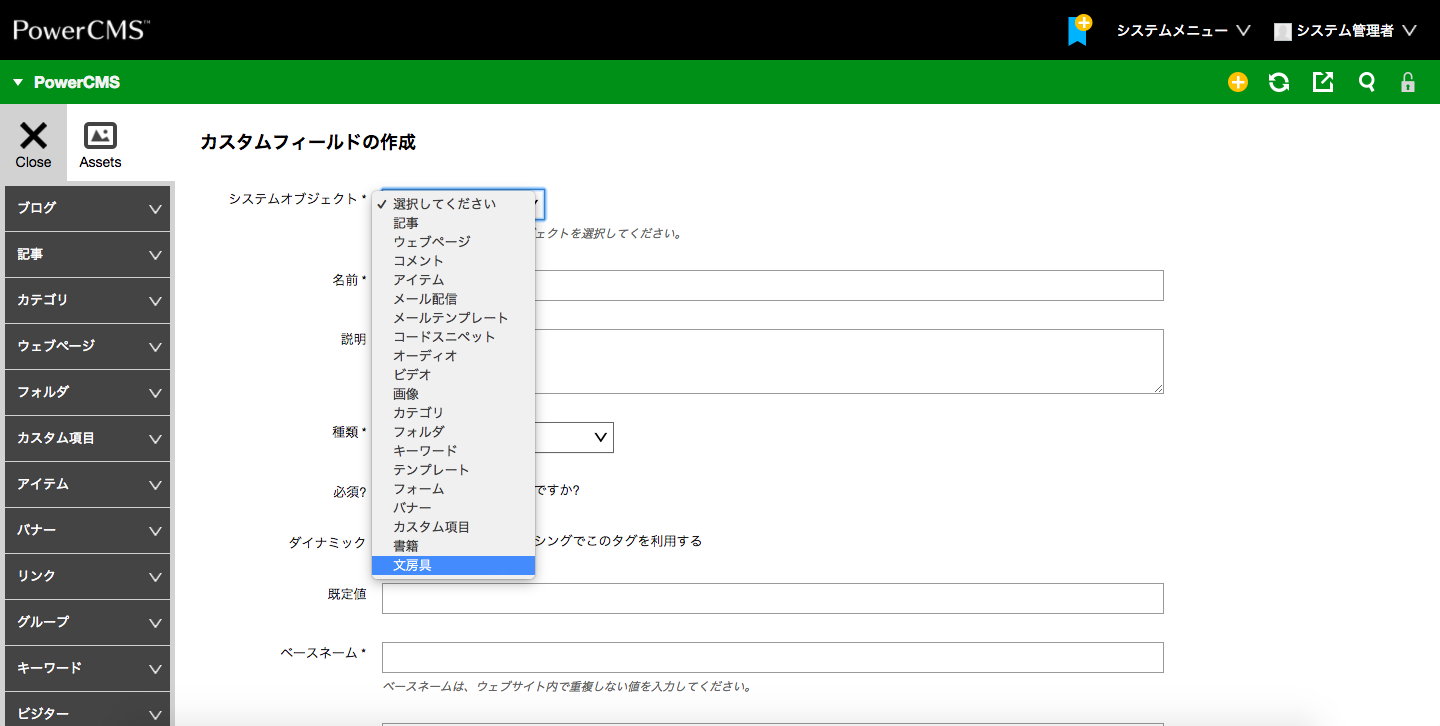
Task: Select メール配信 from the object list
Action: 453,299
